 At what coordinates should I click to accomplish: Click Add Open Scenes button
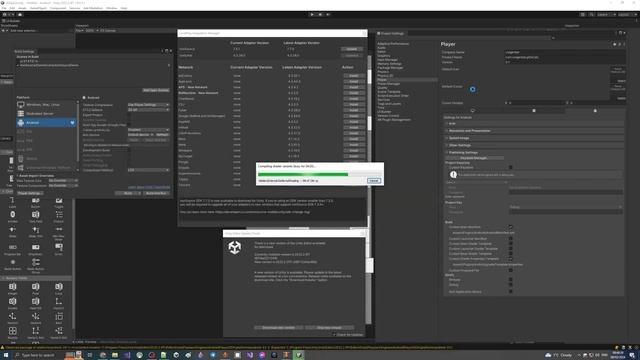pyautogui.click(x=156, y=90)
